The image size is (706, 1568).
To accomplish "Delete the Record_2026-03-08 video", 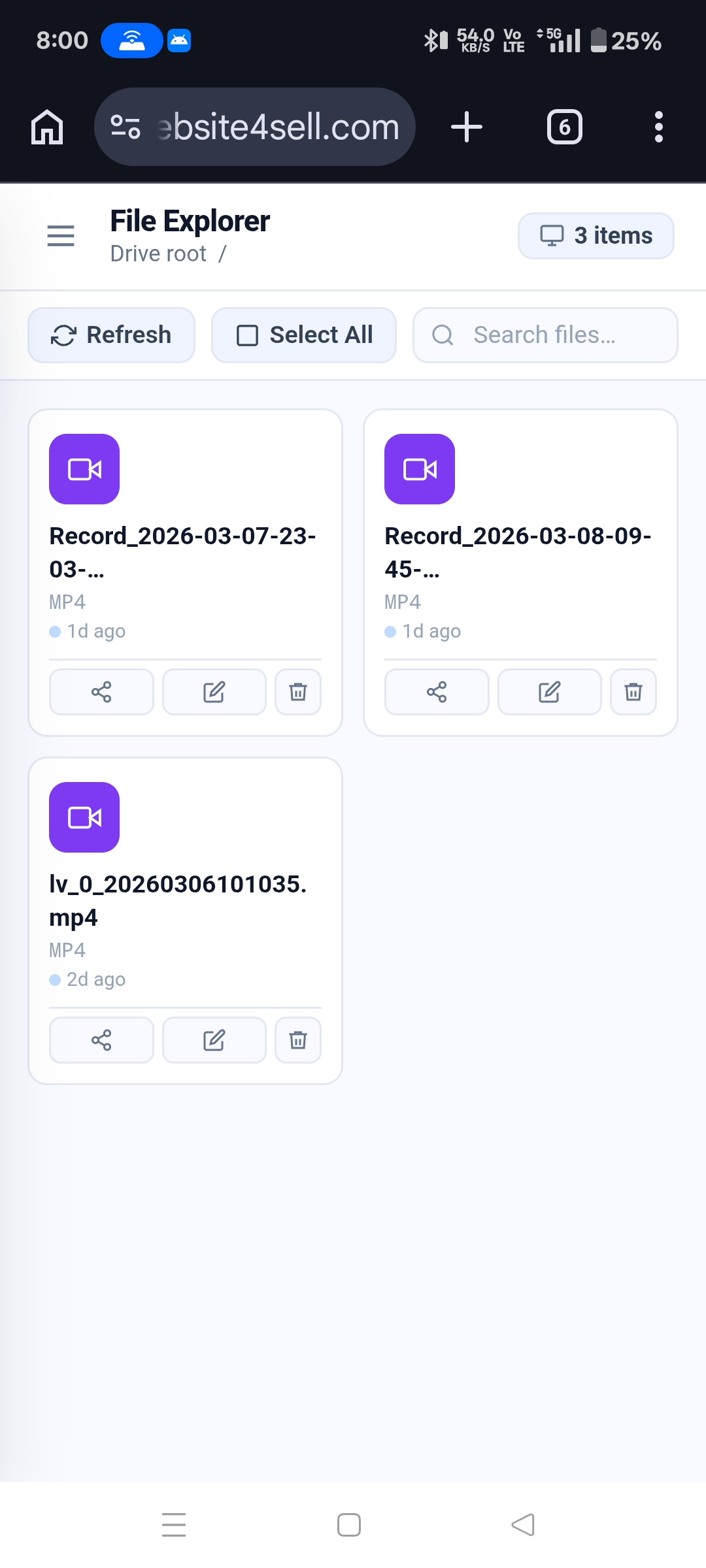I will [x=632, y=692].
